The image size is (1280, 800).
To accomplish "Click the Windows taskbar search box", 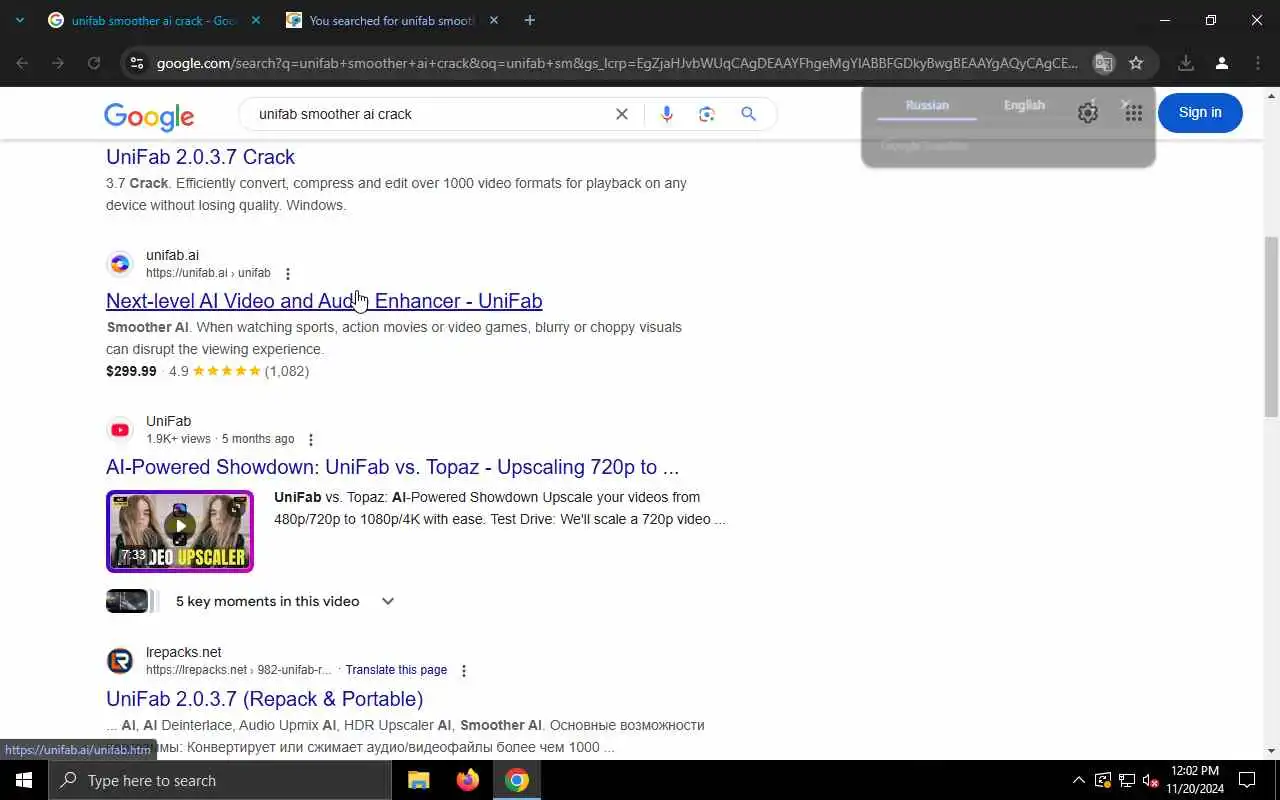I will (220, 780).
